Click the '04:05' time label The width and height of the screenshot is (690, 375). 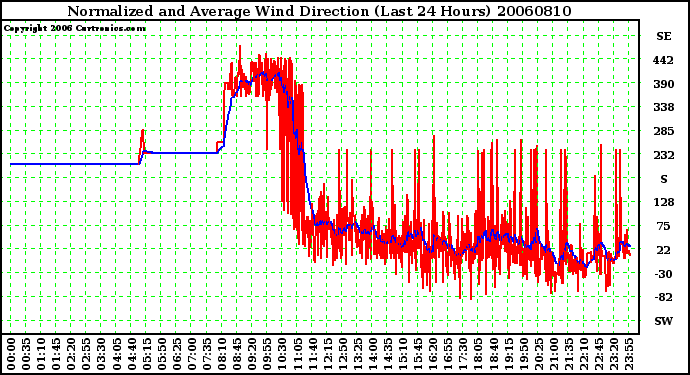[116, 354]
